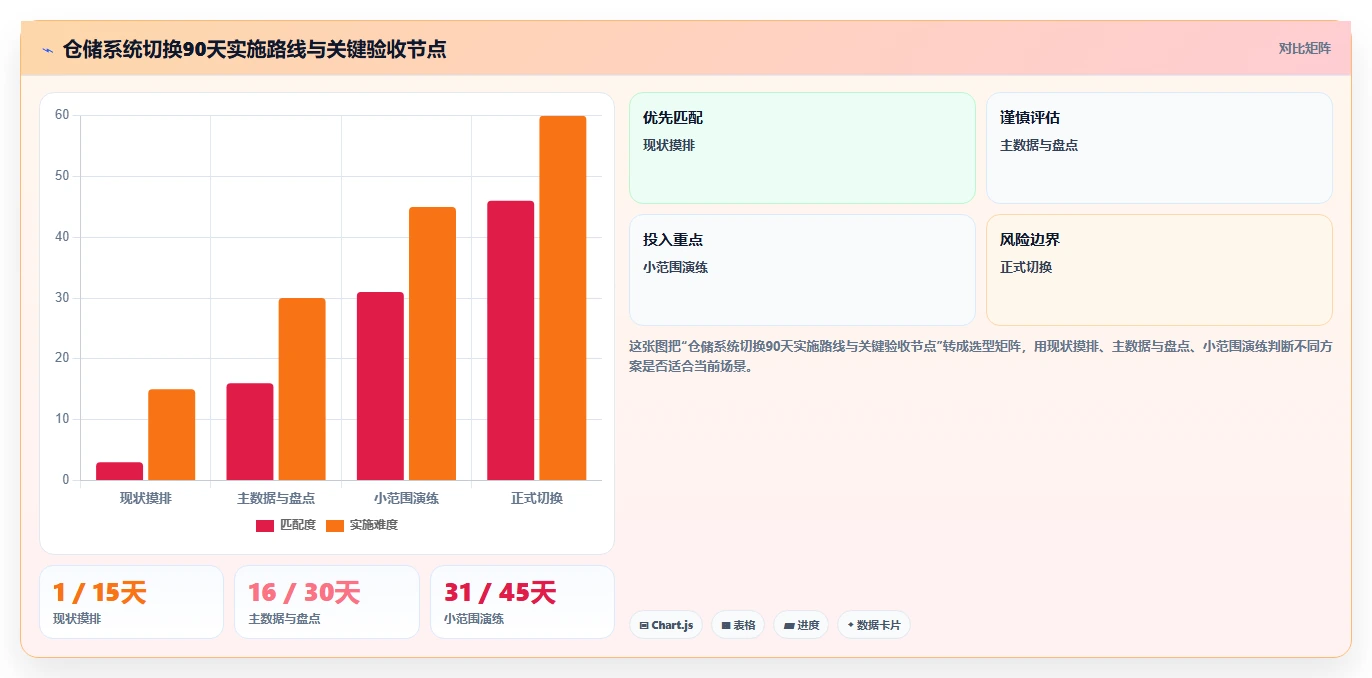This screenshot has height=678, width=1372.
Task: Click the lightning icon beside the title
Action: (x=47, y=50)
